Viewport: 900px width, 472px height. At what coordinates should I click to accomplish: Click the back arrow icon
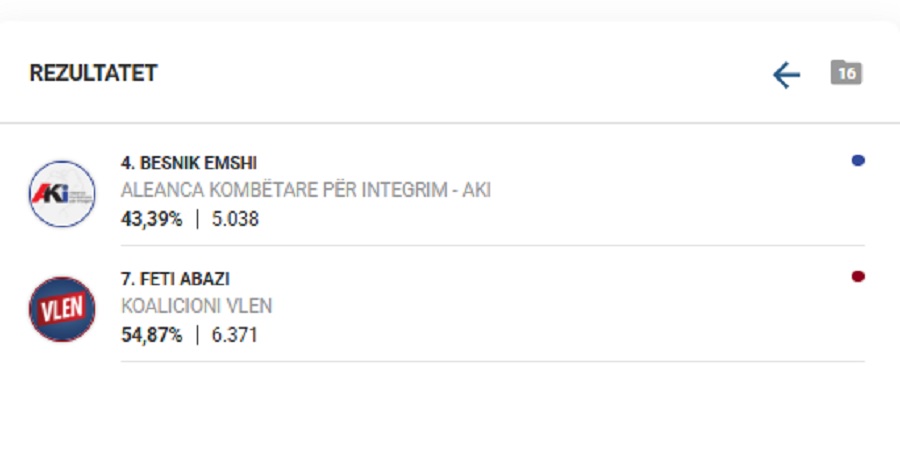pyautogui.click(x=786, y=75)
